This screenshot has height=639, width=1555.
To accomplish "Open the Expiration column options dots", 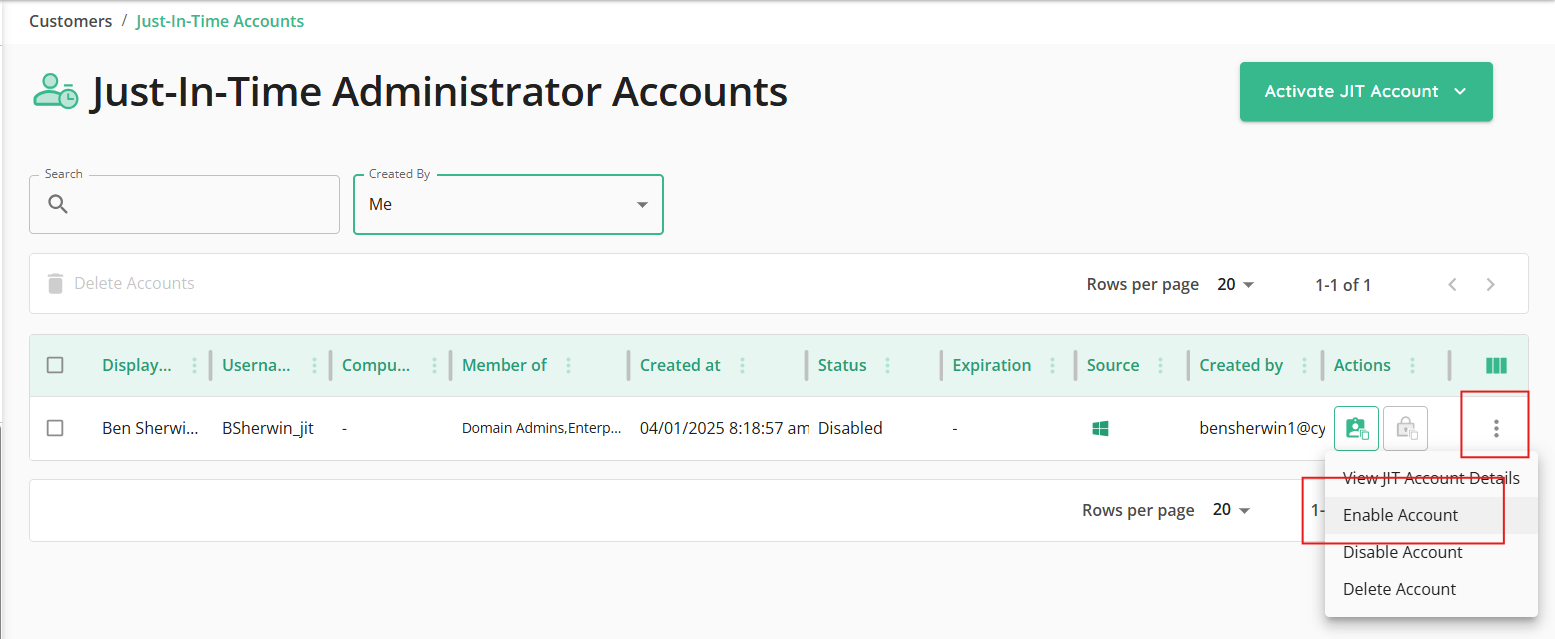I will coord(1052,366).
